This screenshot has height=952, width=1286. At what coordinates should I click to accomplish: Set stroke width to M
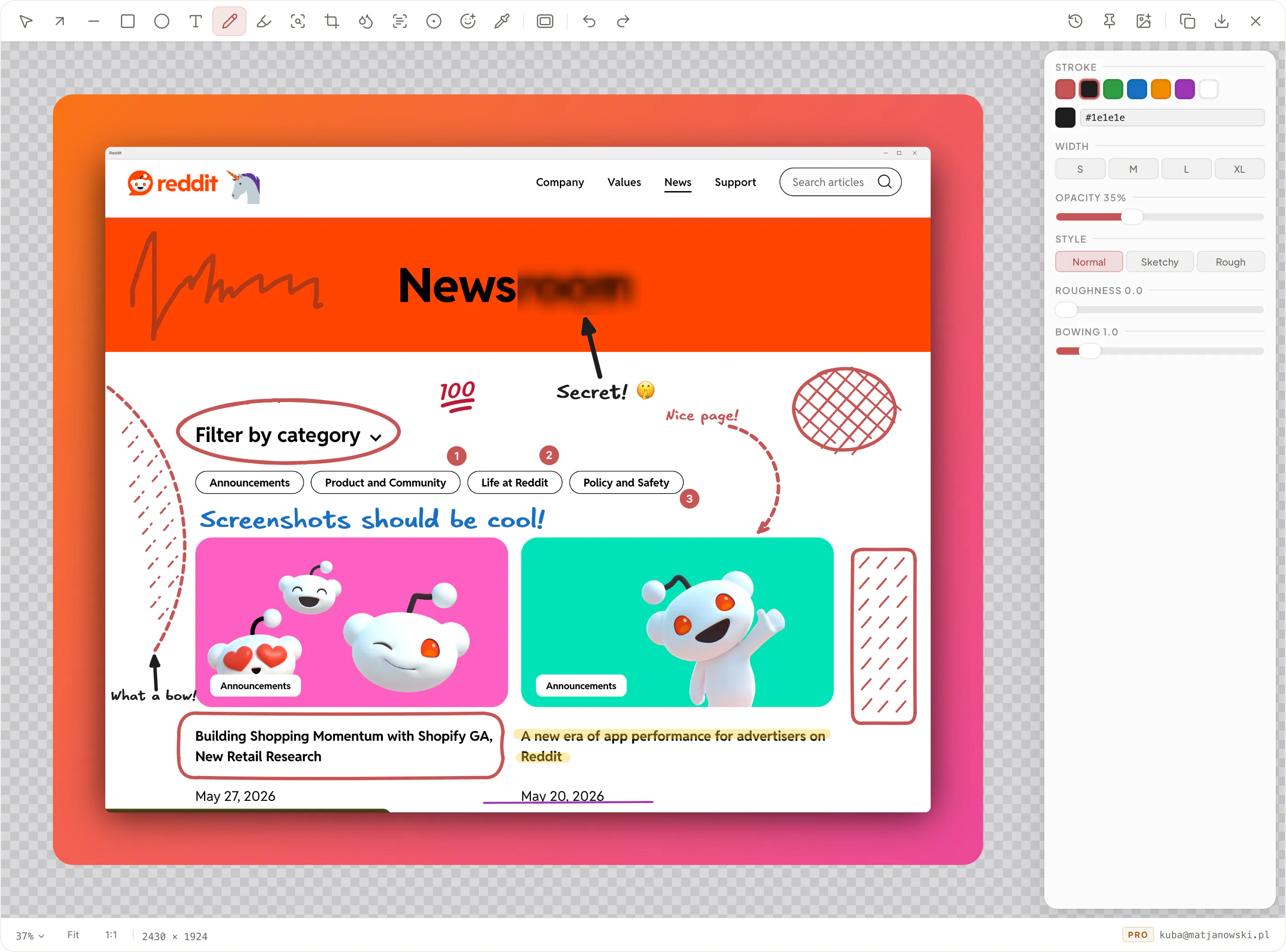1133,169
